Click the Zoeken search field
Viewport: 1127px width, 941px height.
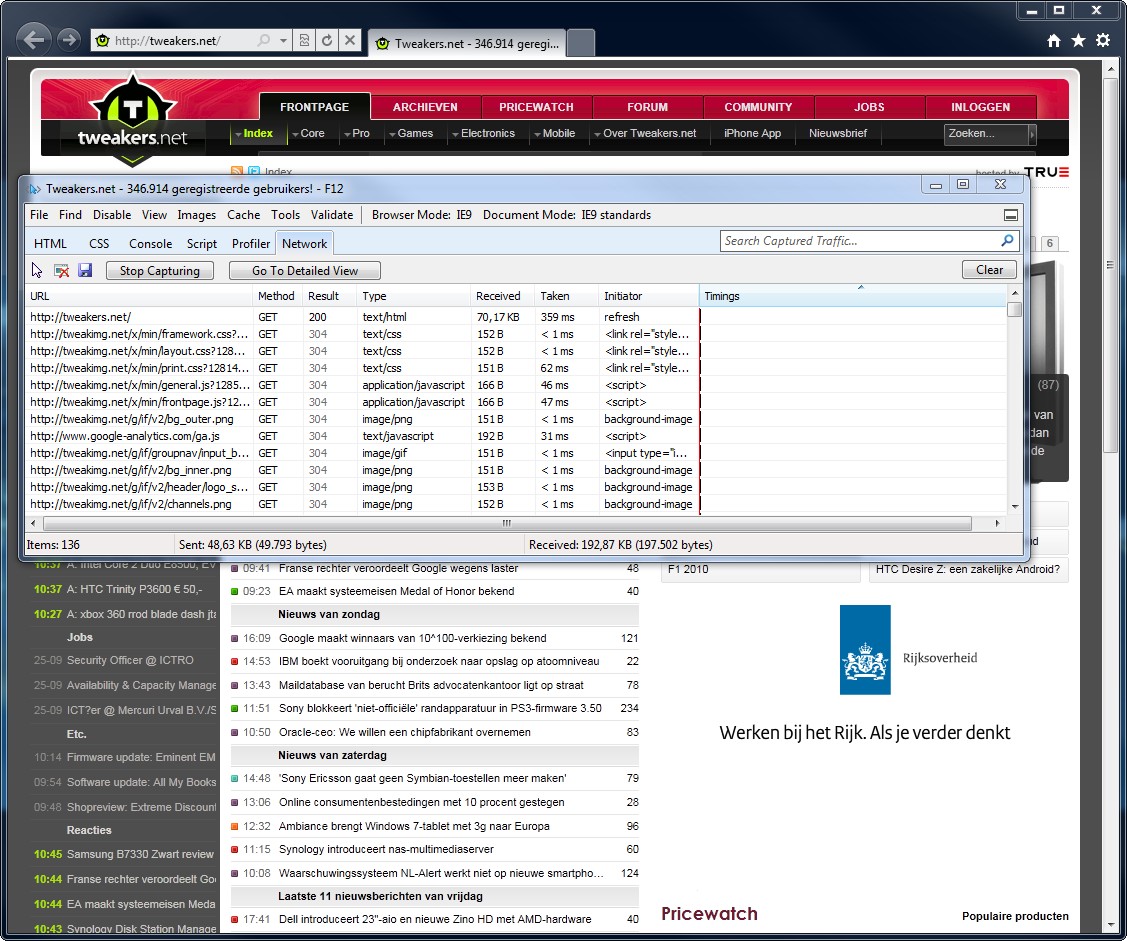click(x=986, y=134)
